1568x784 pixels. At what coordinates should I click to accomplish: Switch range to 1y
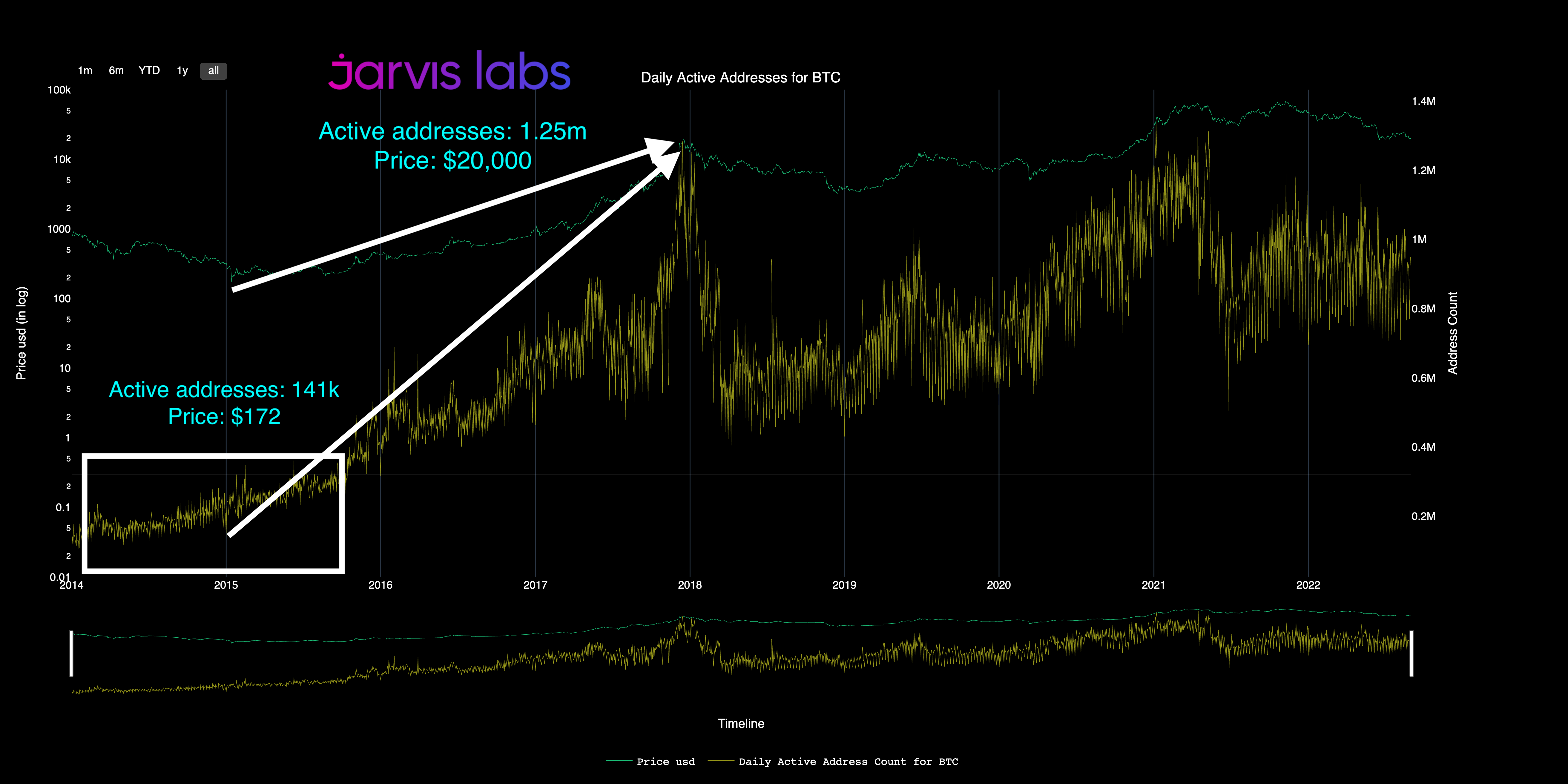pyautogui.click(x=182, y=70)
